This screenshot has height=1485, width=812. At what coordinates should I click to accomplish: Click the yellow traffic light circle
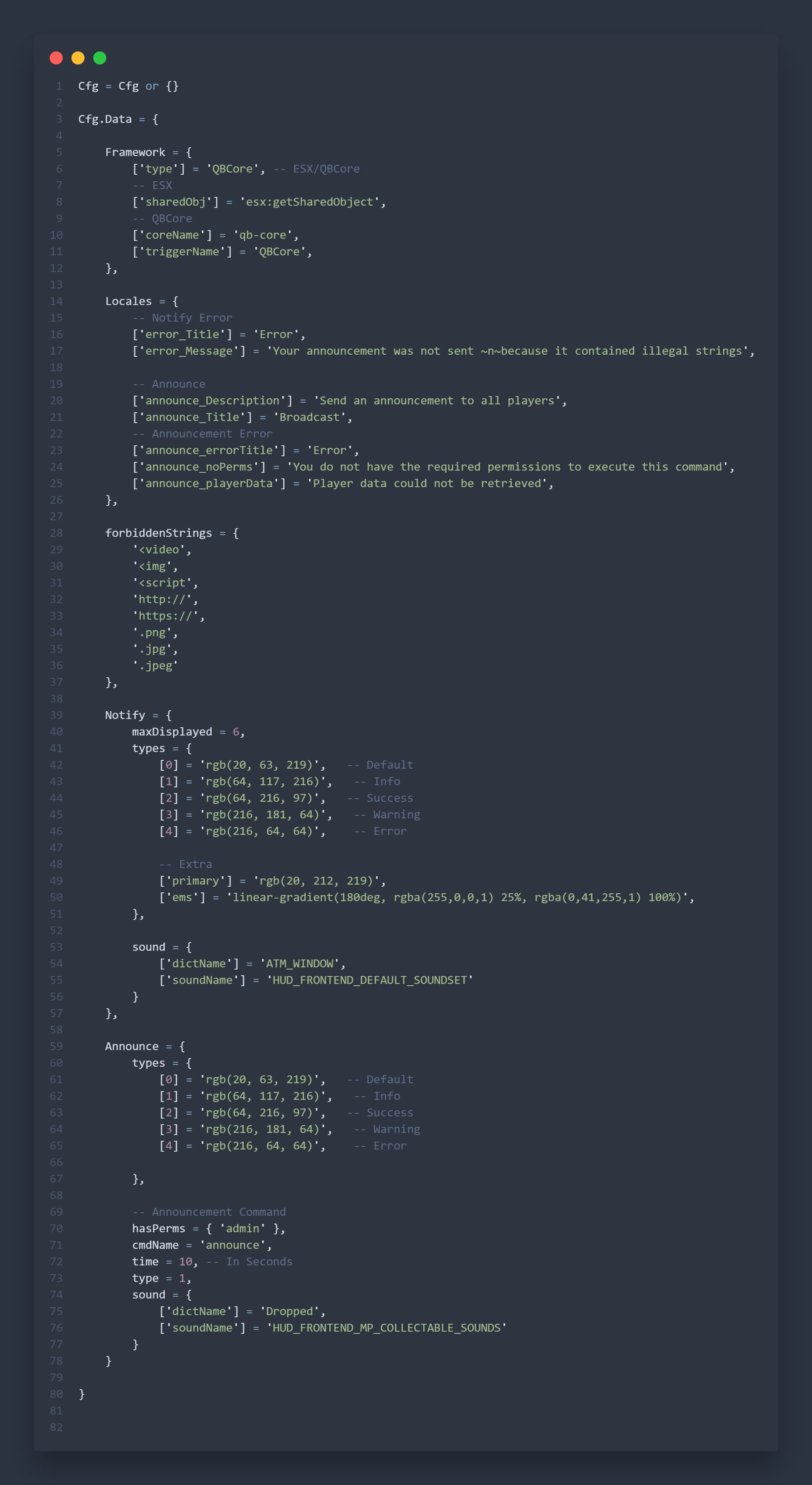(78, 58)
